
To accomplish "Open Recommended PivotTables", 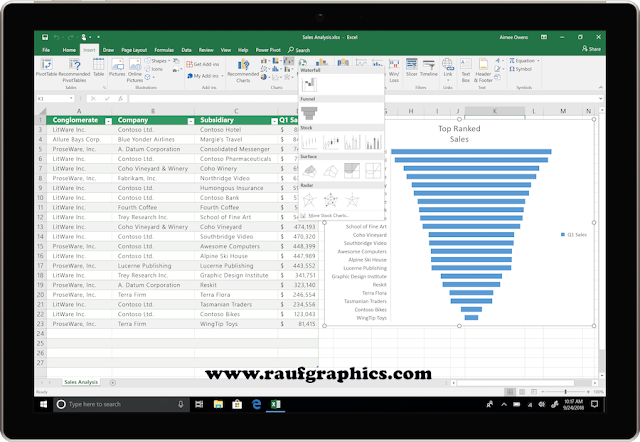I will click(x=74, y=70).
